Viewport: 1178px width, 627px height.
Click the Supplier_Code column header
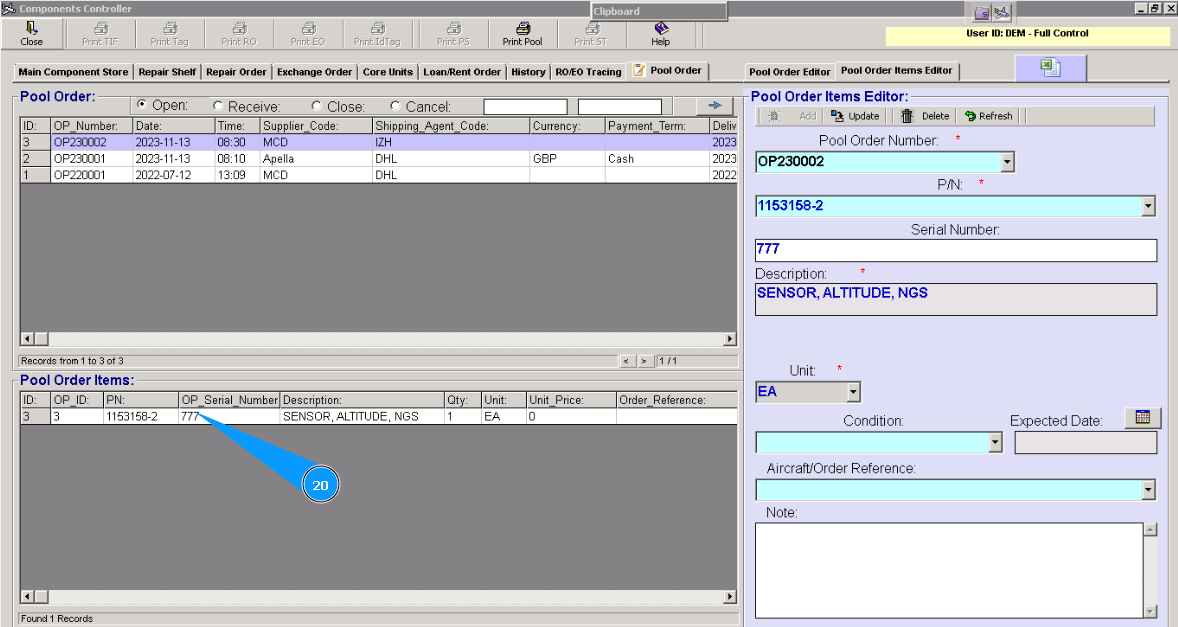(316, 126)
